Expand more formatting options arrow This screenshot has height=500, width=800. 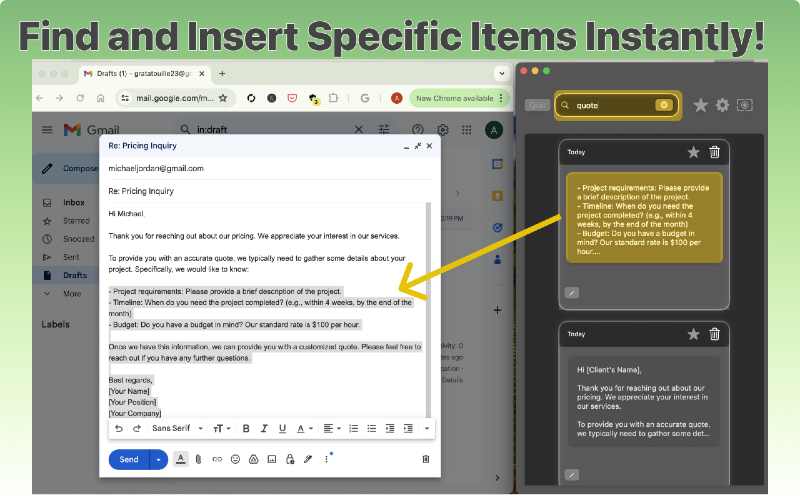tap(427, 429)
